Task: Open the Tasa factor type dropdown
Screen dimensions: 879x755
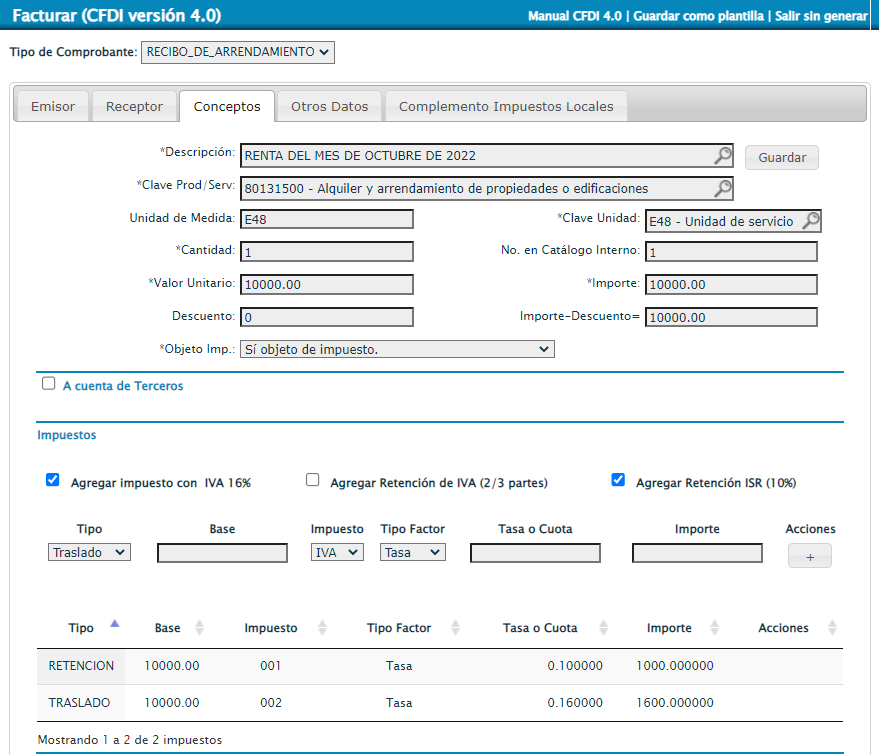Action: click(x=413, y=552)
